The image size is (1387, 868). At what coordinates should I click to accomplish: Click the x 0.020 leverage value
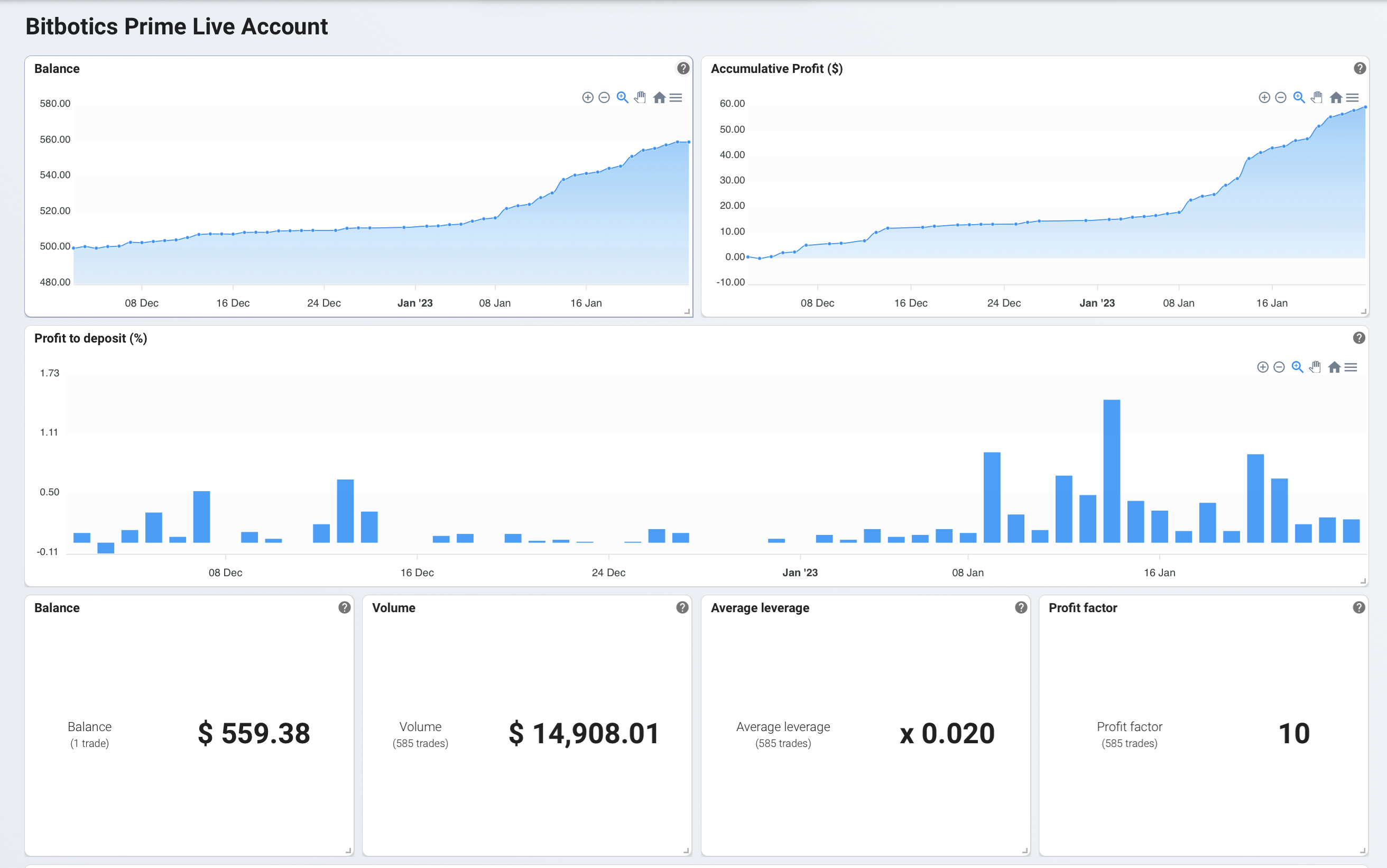point(947,734)
